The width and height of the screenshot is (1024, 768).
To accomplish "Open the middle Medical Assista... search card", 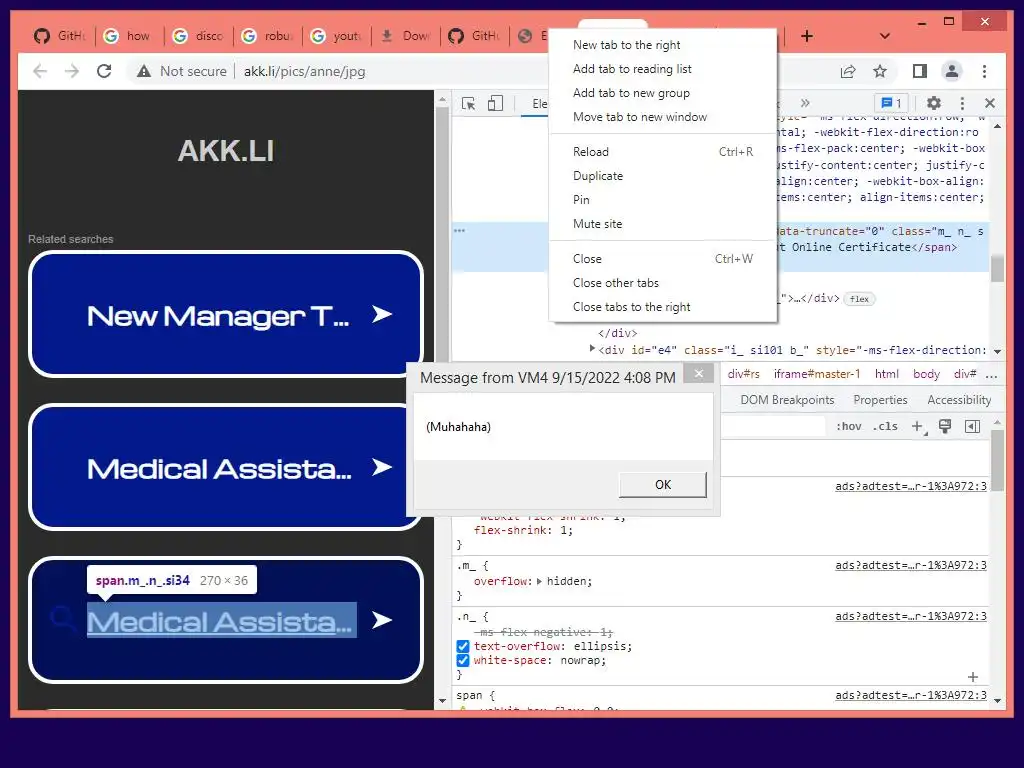I will 226,467.
